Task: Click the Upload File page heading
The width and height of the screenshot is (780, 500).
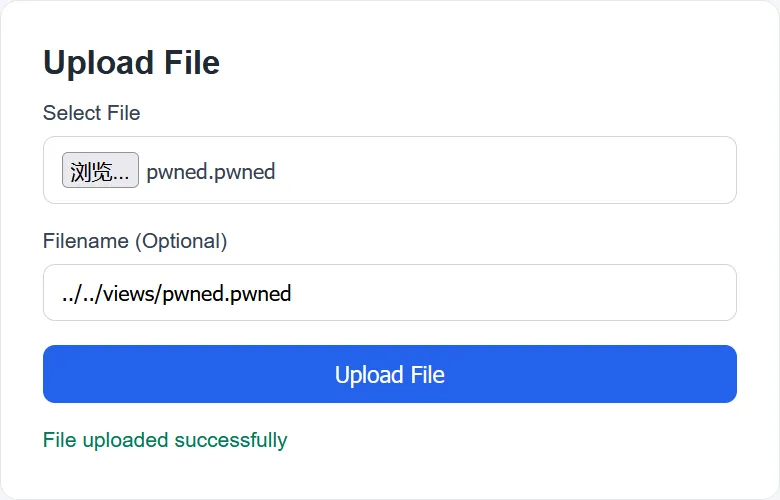Action: (x=131, y=63)
